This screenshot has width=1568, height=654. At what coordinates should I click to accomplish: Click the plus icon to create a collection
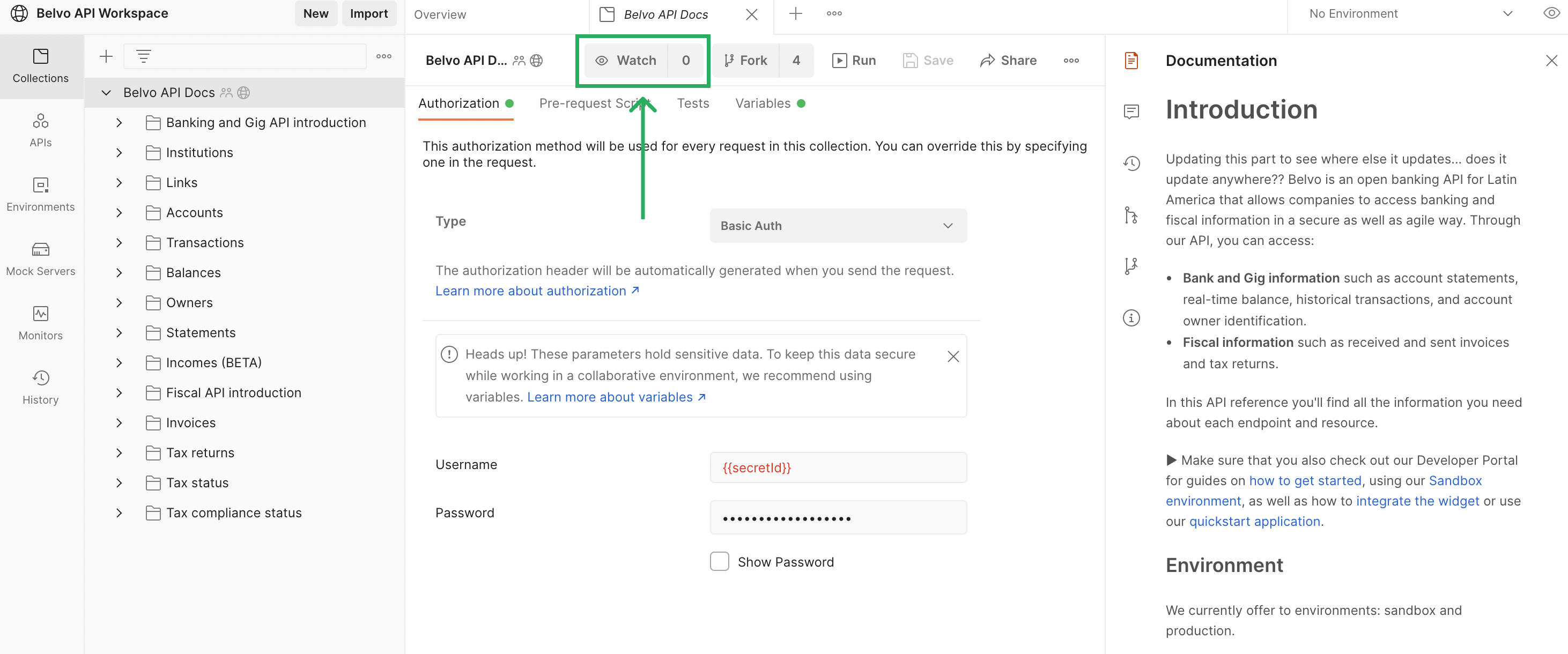click(x=106, y=57)
